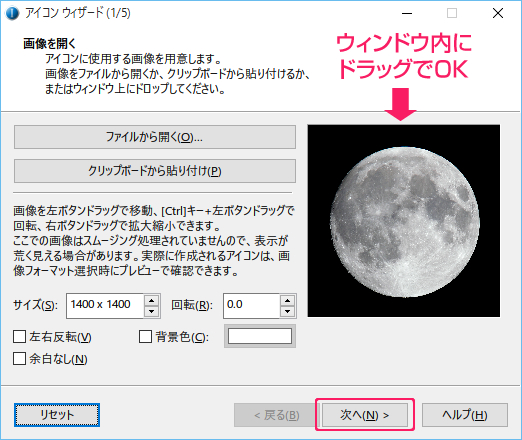The image size is (522, 440).
Task: Click the moon image preview
Action: [x=404, y=221]
